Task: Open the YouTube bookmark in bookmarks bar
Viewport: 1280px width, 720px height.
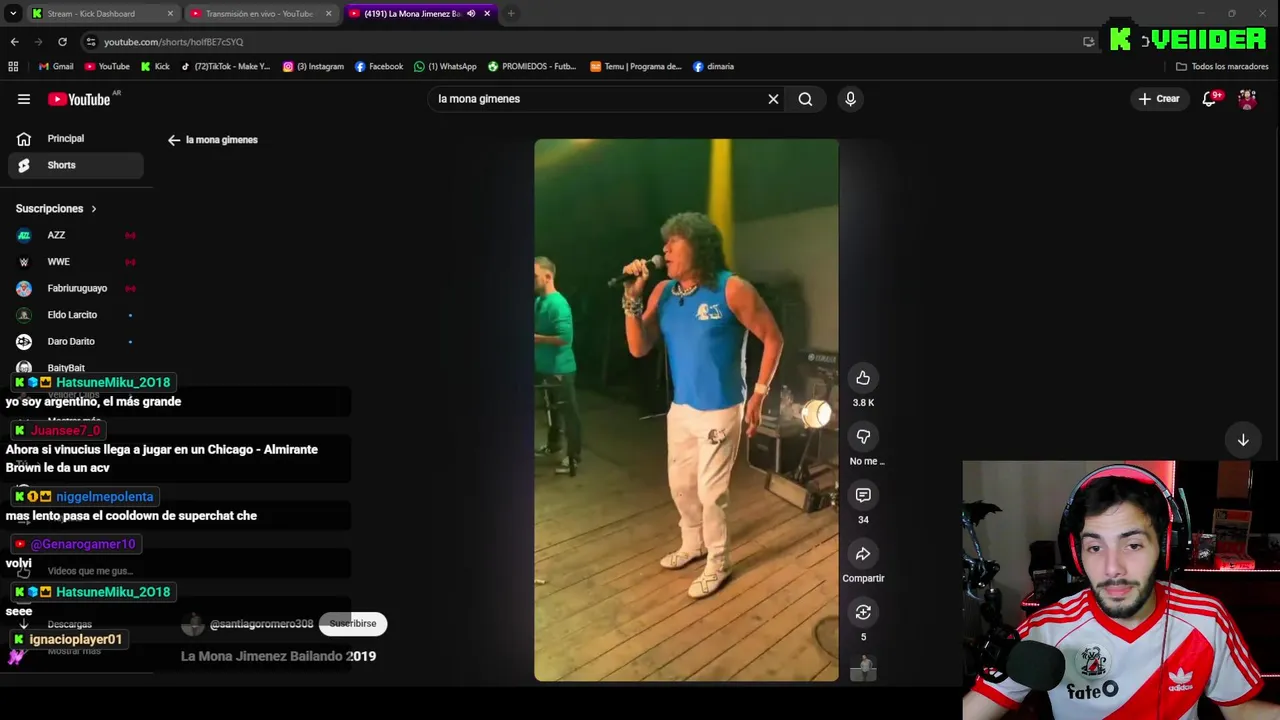Action: coord(107,67)
